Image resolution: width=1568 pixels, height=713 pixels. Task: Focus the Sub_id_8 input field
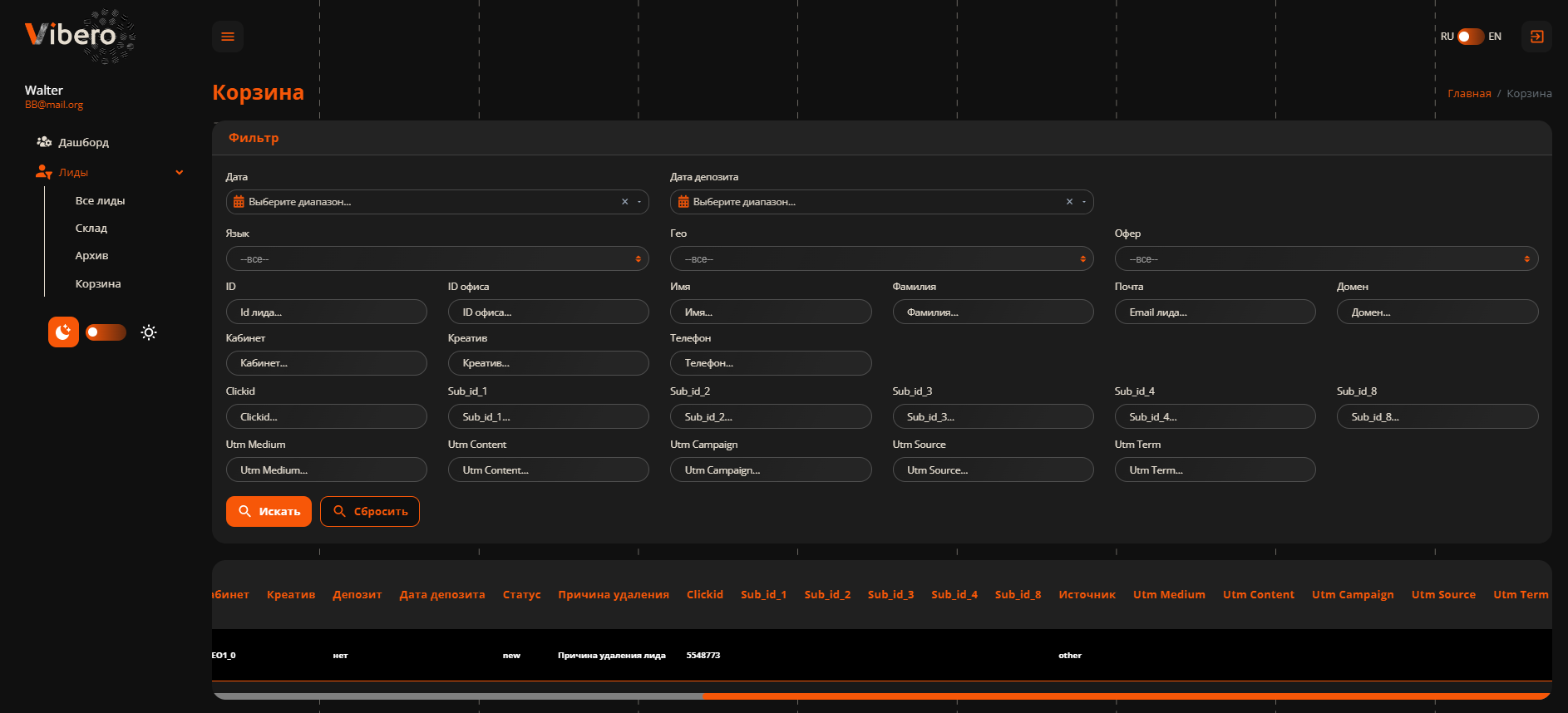tap(1437, 416)
